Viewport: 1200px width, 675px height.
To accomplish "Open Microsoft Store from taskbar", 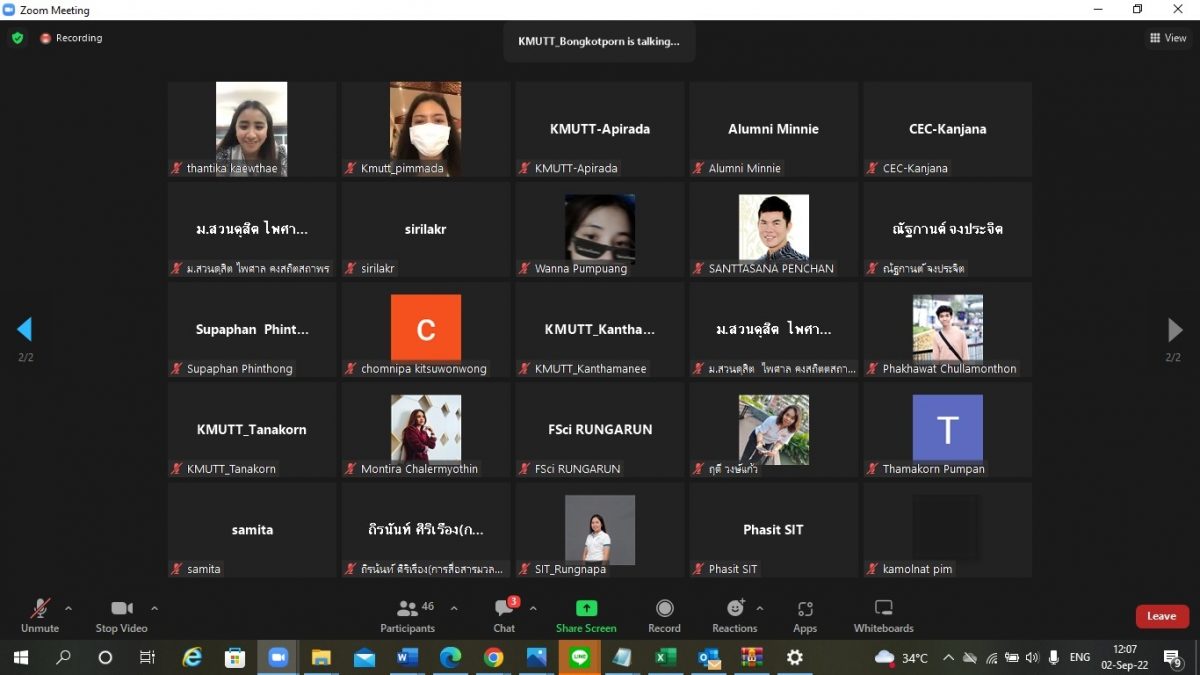I will point(235,658).
